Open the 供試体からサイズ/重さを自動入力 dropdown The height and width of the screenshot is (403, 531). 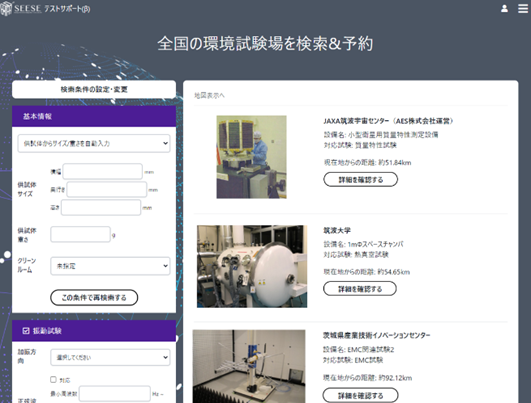point(94,143)
